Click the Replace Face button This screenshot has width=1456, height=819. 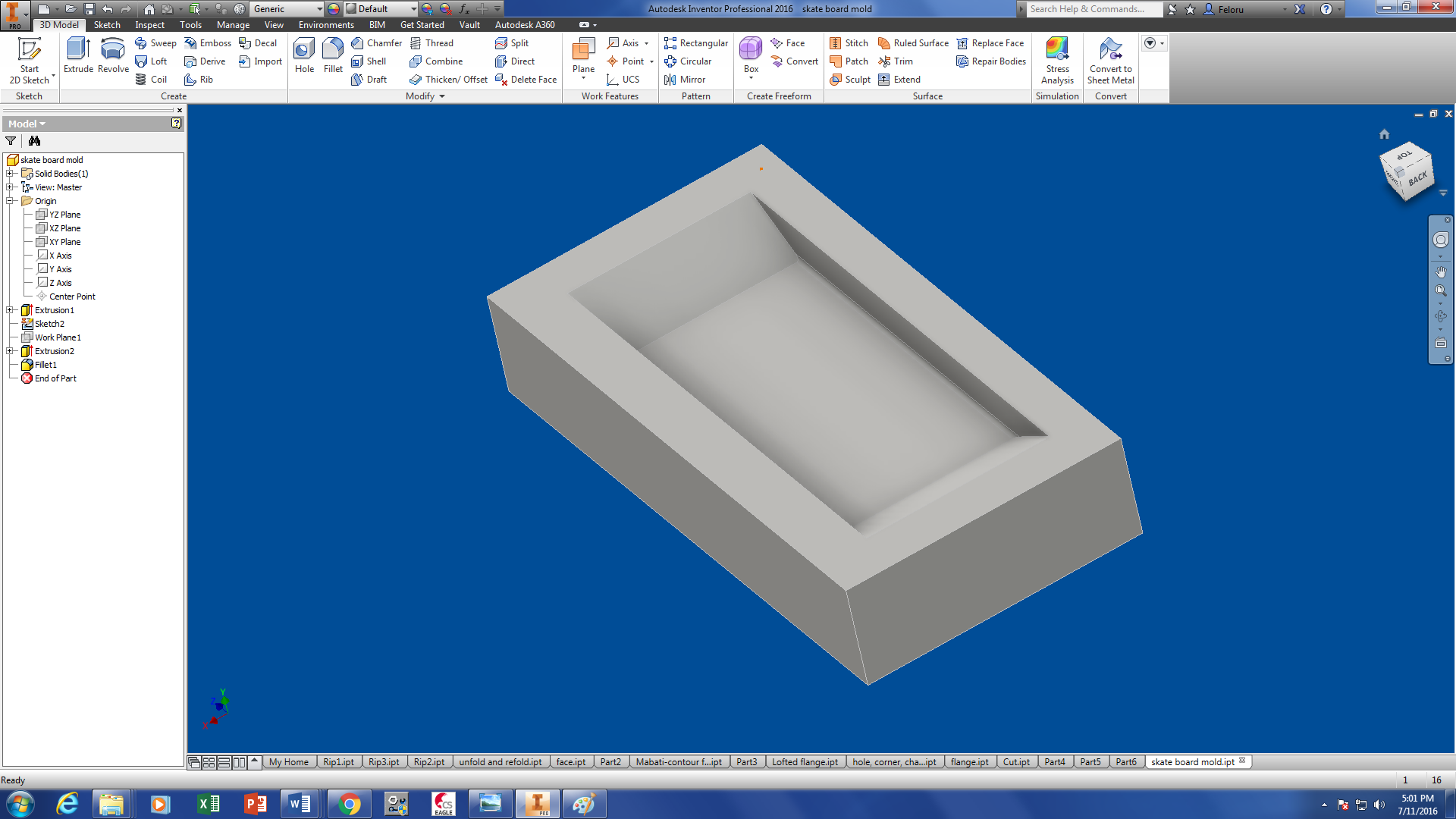click(x=990, y=43)
